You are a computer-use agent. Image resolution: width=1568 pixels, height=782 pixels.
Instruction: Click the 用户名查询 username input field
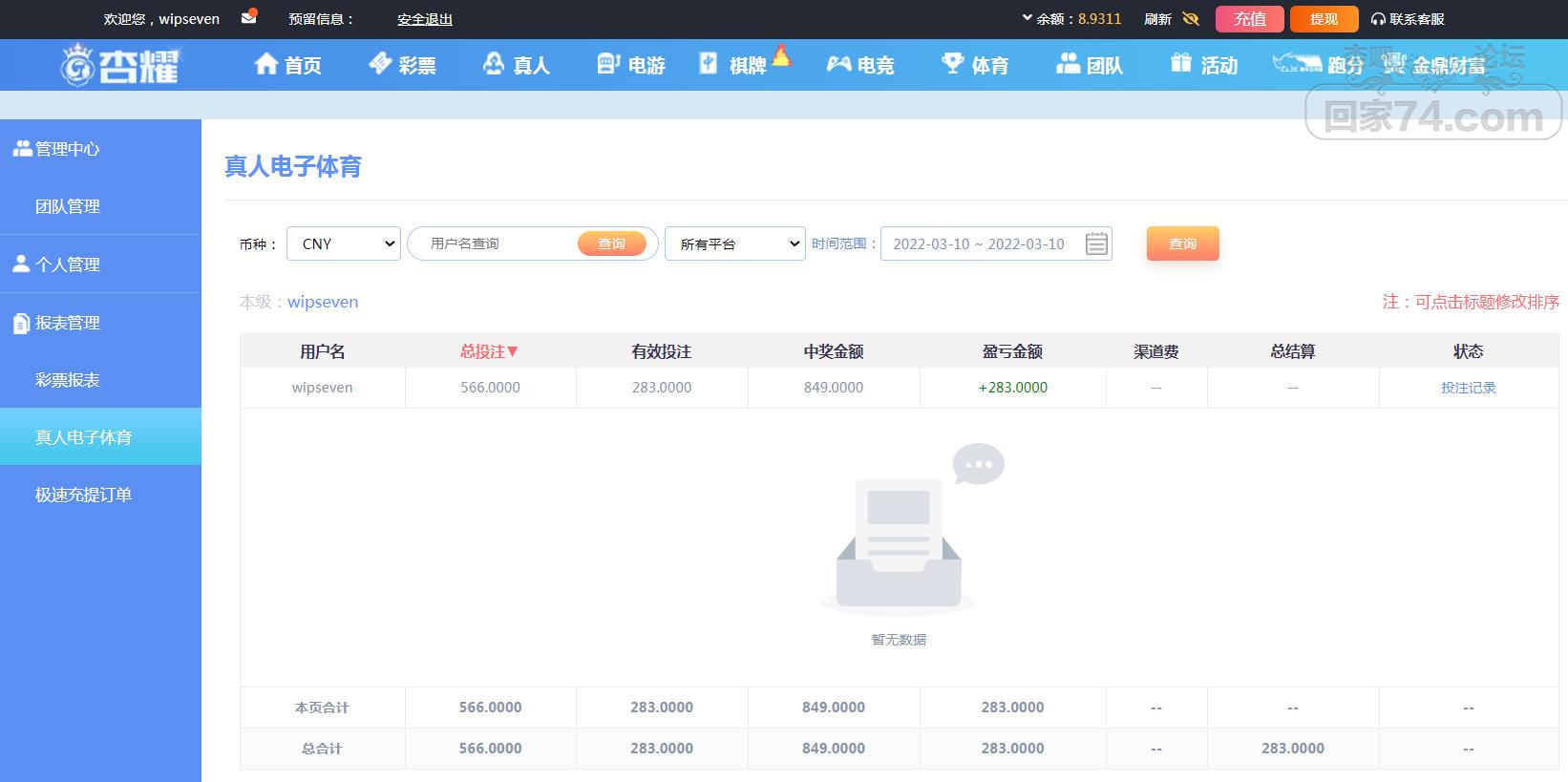497,243
